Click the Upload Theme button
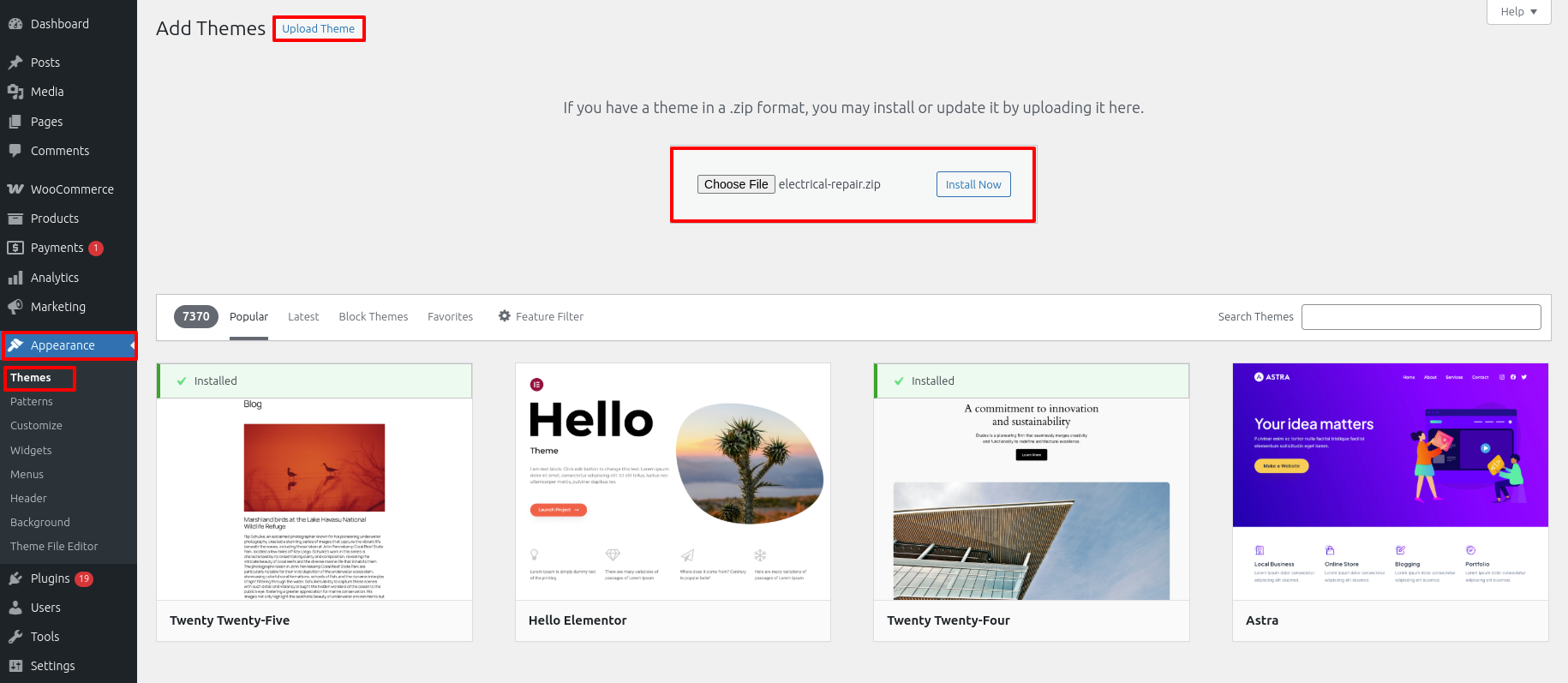The width and height of the screenshot is (1568, 683). pyautogui.click(x=319, y=28)
